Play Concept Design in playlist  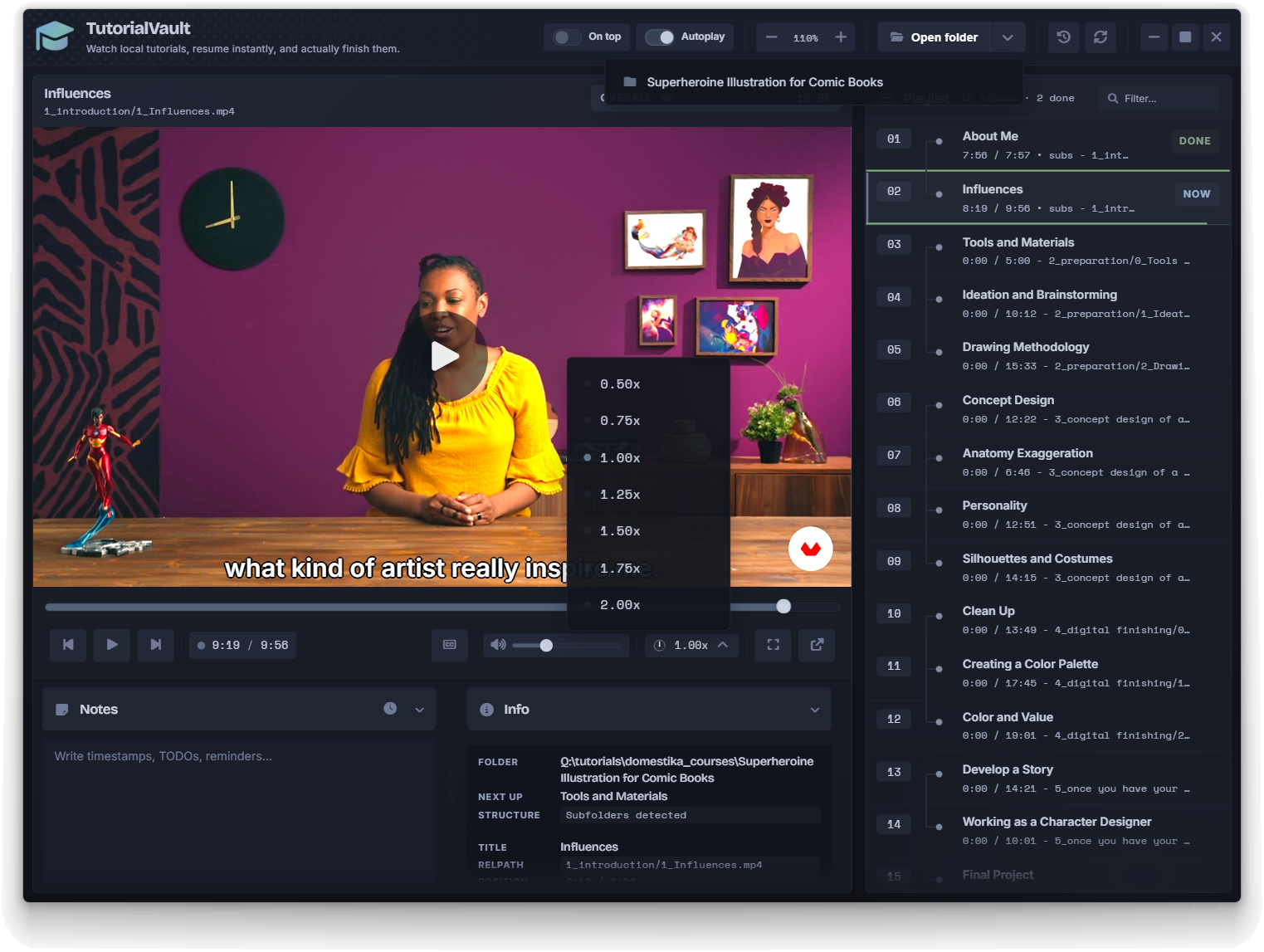click(1047, 409)
